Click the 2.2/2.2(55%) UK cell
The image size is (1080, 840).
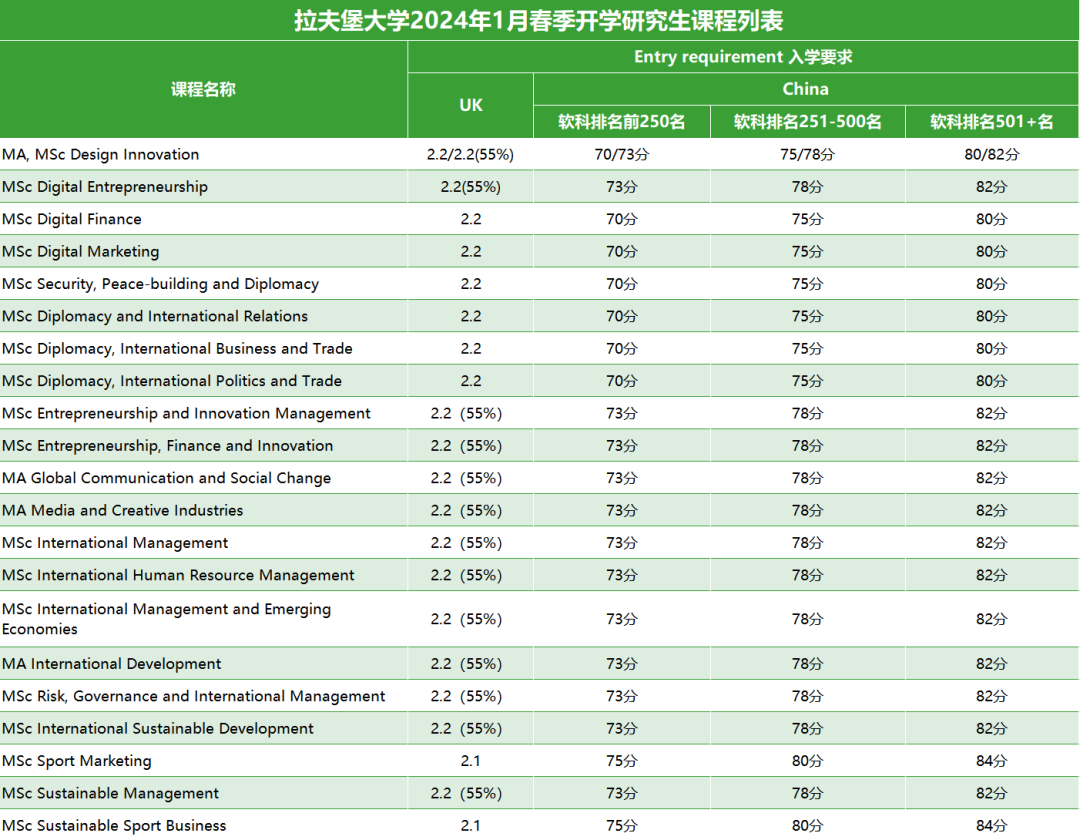470,154
